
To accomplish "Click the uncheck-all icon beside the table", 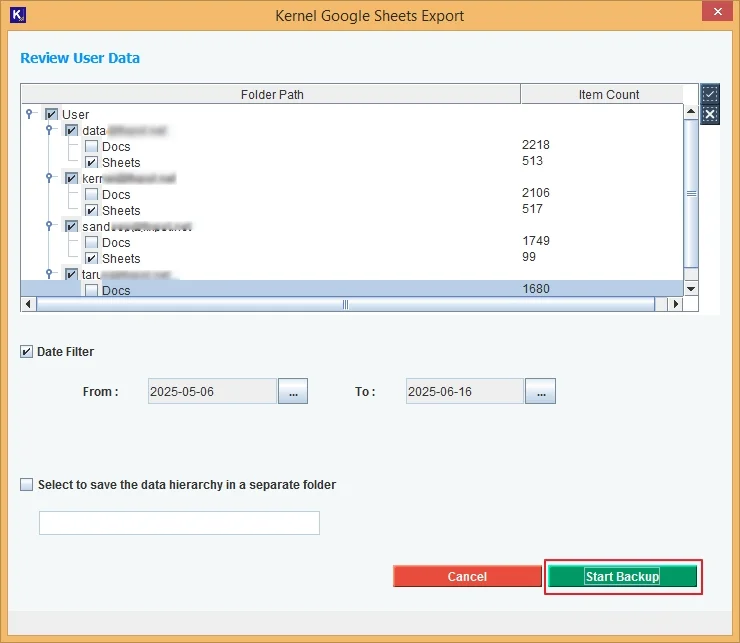I will tap(710, 114).
